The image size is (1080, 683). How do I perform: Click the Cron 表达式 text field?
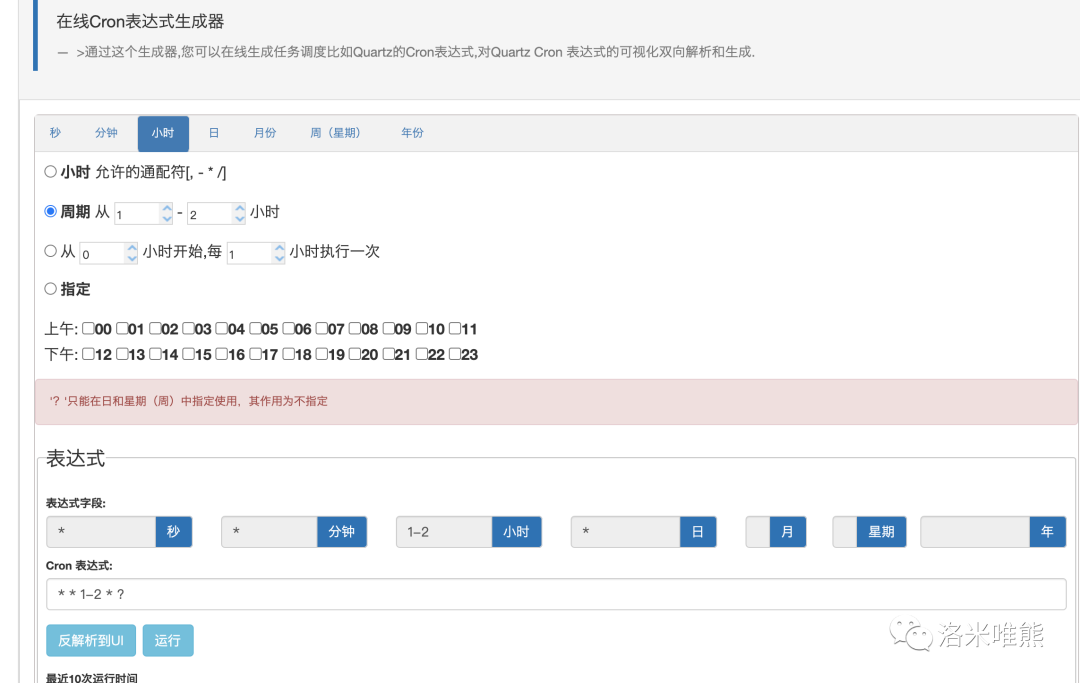556,594
